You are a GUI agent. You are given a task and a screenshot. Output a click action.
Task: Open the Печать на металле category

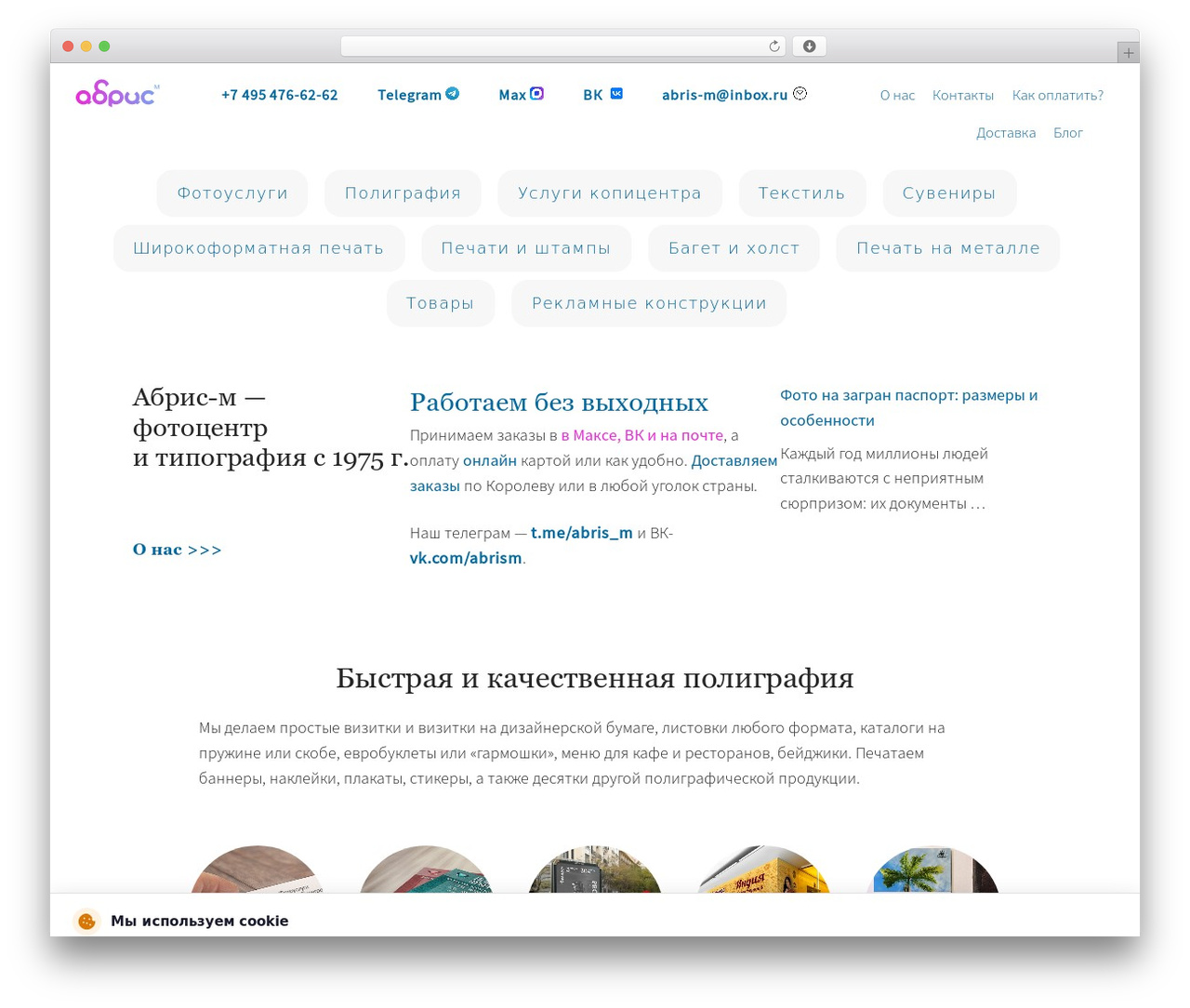point(948,248)
